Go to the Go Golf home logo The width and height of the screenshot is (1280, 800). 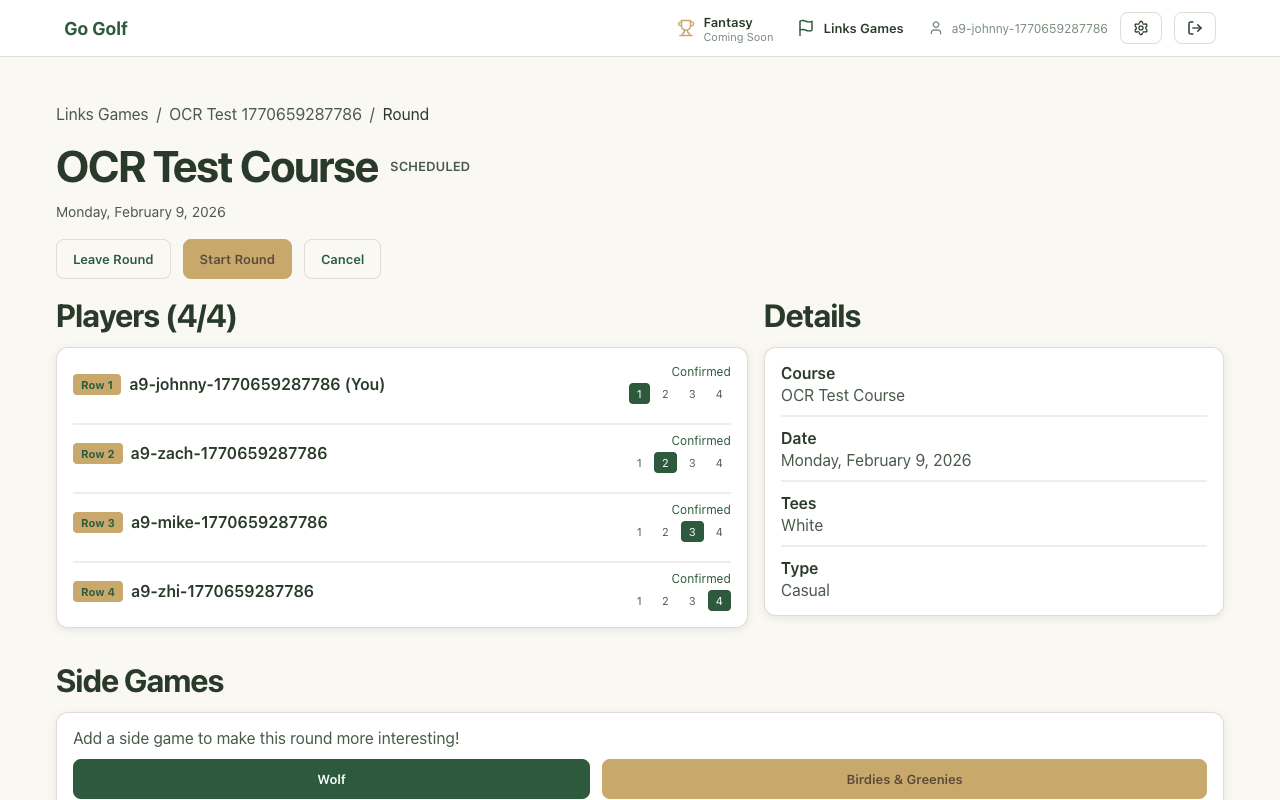pos(96,28)
